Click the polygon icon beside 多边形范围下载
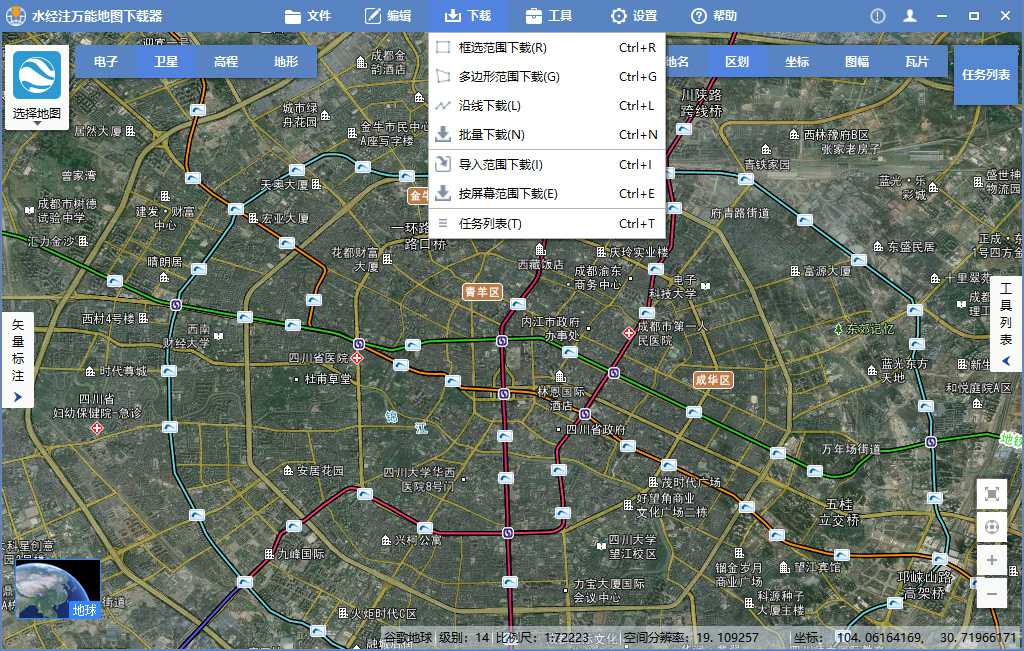The width and height of the screenshot is (1024, 651). coord(443,76)
